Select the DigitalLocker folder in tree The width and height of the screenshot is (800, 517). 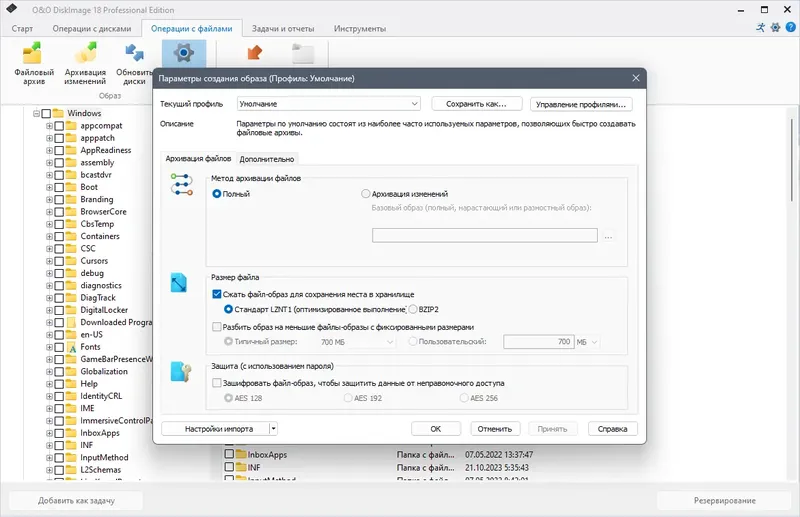coord(104,310)
